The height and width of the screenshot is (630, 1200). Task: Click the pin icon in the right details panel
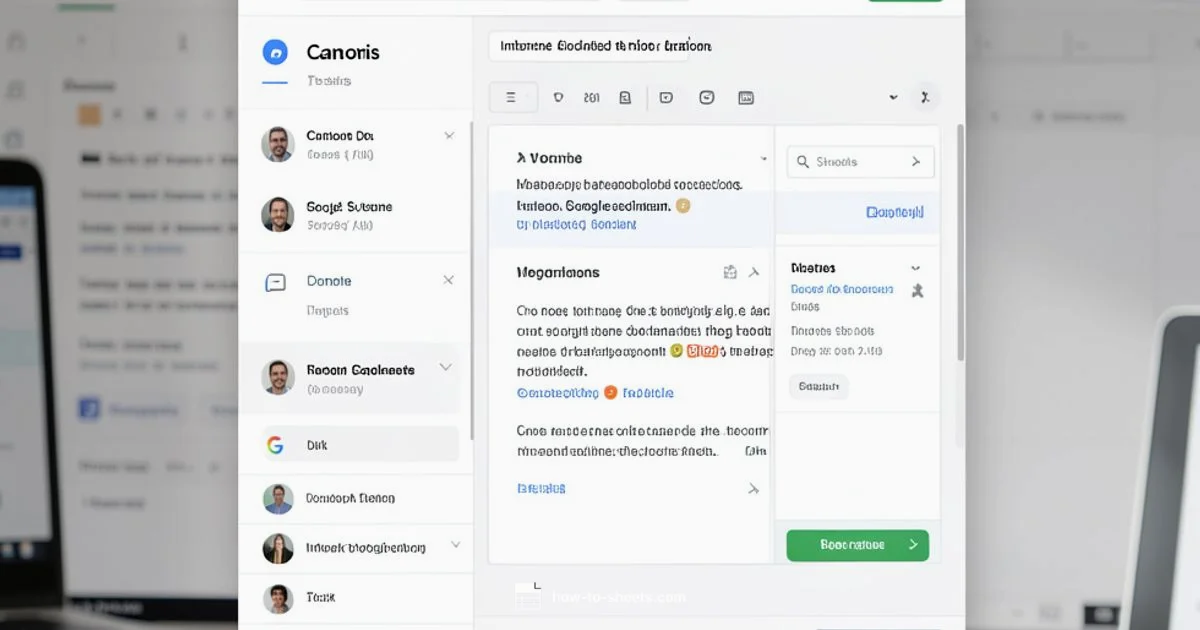click(x=917, y=291)
